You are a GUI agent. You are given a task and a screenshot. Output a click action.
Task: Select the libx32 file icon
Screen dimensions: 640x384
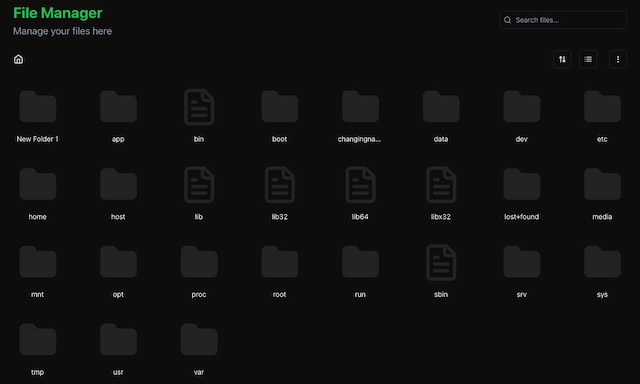[x=441, y=184]
